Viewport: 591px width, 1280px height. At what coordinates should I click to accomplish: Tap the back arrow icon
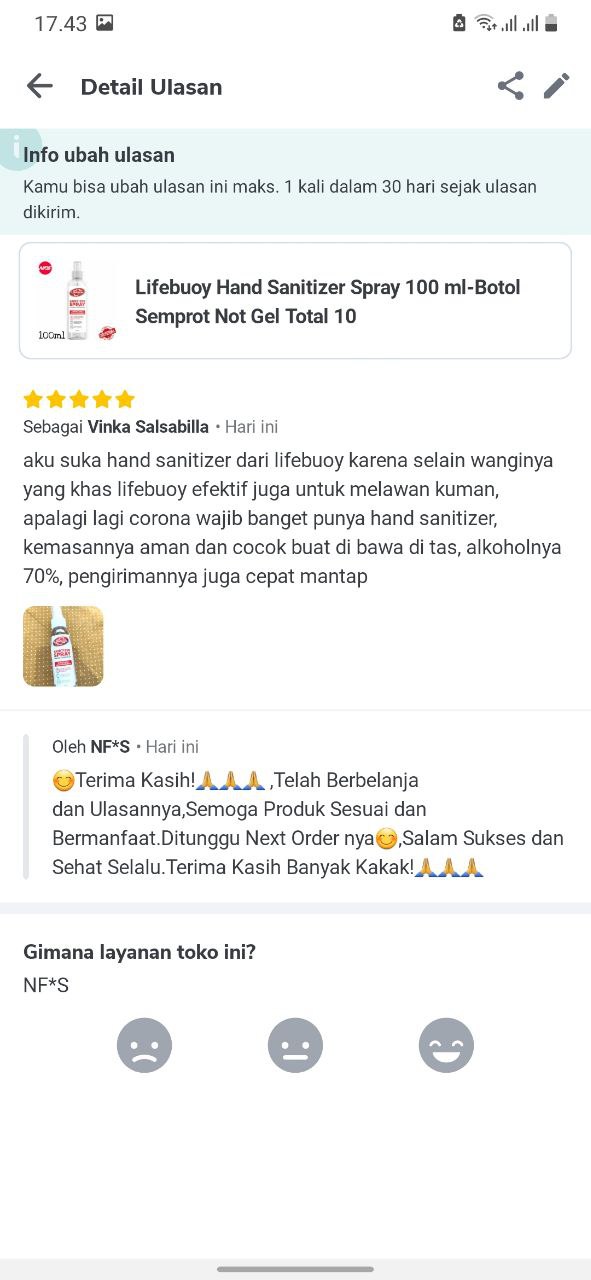(39, 87)
